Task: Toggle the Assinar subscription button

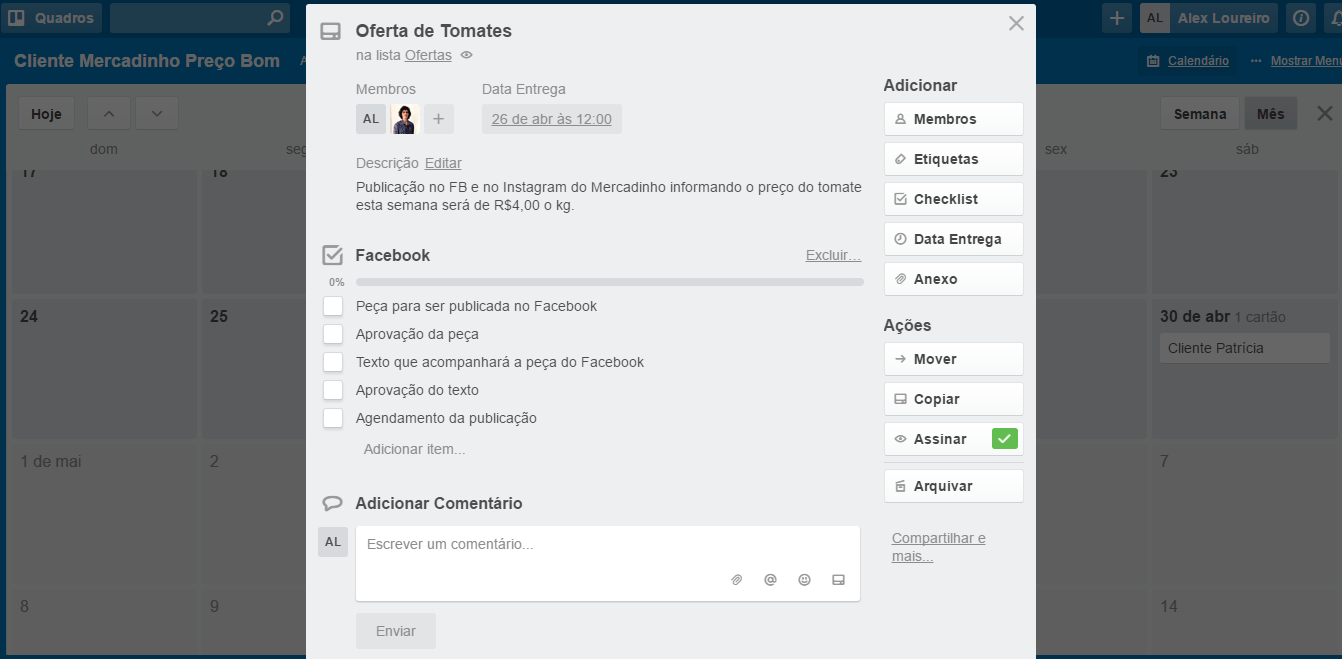Action: pyautogui.click(x=953, y=439)
